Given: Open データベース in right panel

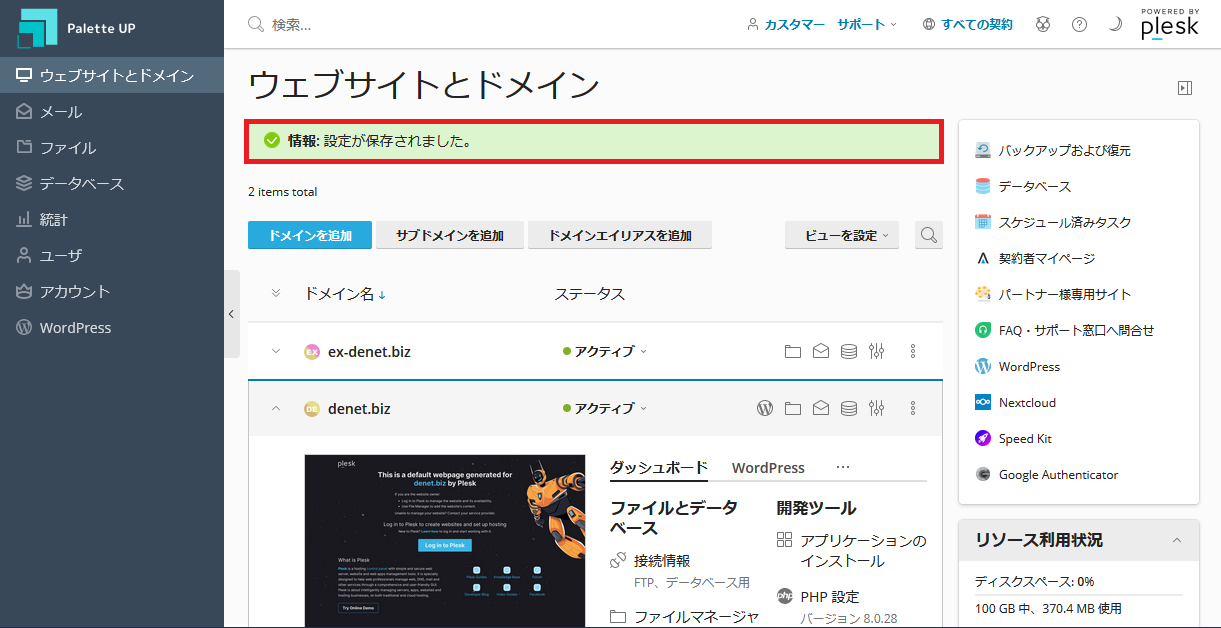Looking at the screenshot, I should 1023,186.
